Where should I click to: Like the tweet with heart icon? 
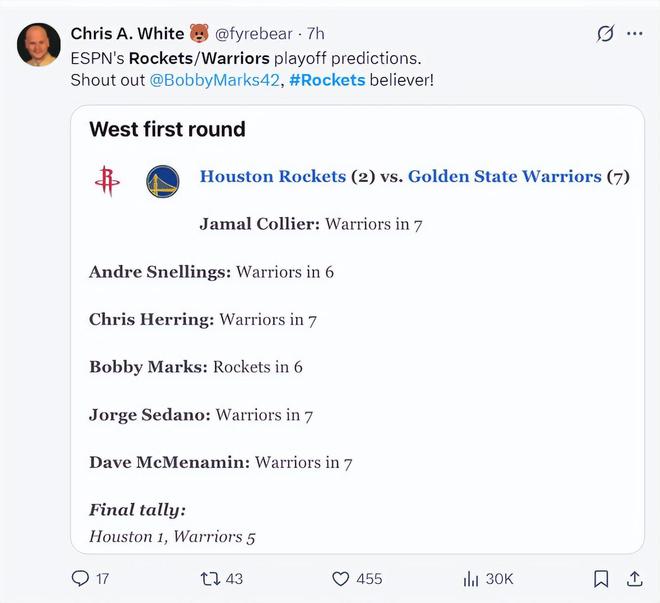coord(341,578)
